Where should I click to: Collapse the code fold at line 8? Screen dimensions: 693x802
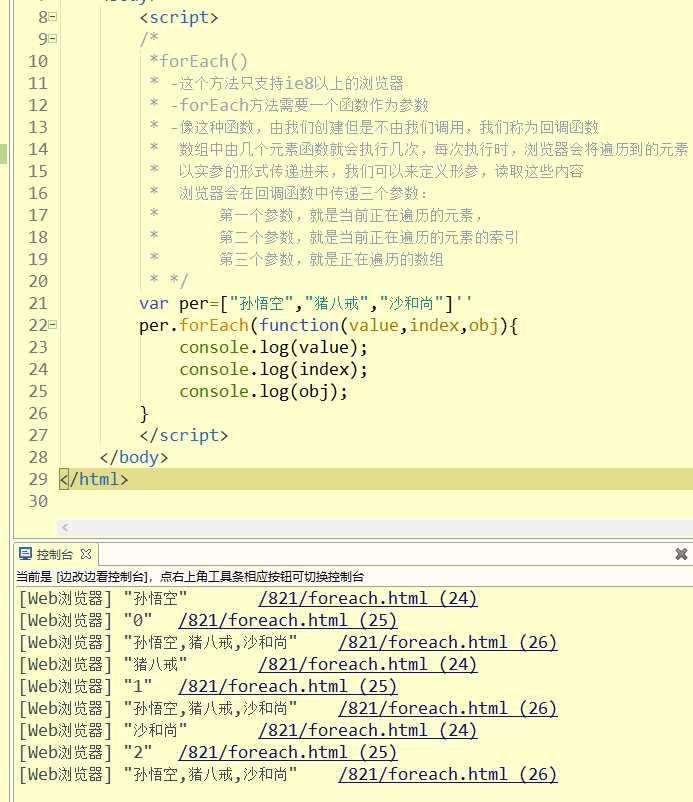pyautogui.click(x=53, y=17)
